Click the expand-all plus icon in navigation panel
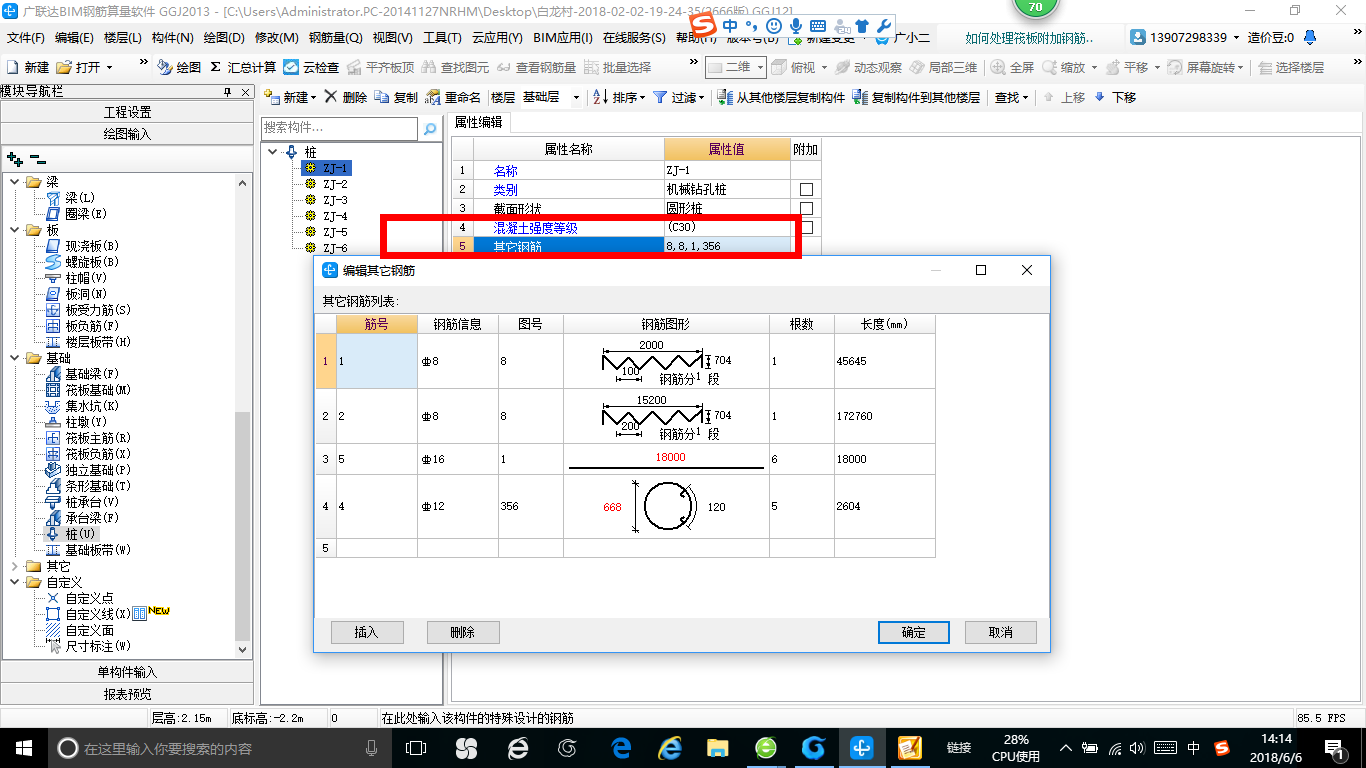The height and width of the screenshot is (768, 1366). point(14,159)
